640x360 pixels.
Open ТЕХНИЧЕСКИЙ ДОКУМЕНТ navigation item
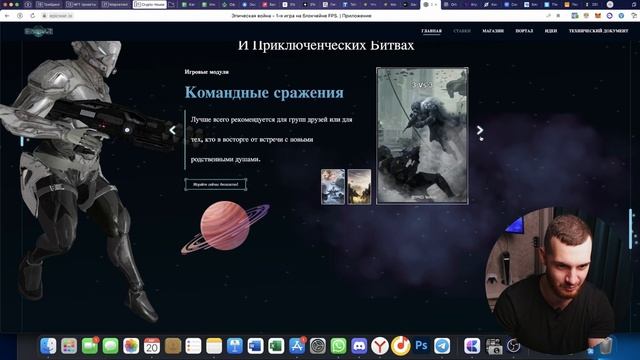point(598,31)
